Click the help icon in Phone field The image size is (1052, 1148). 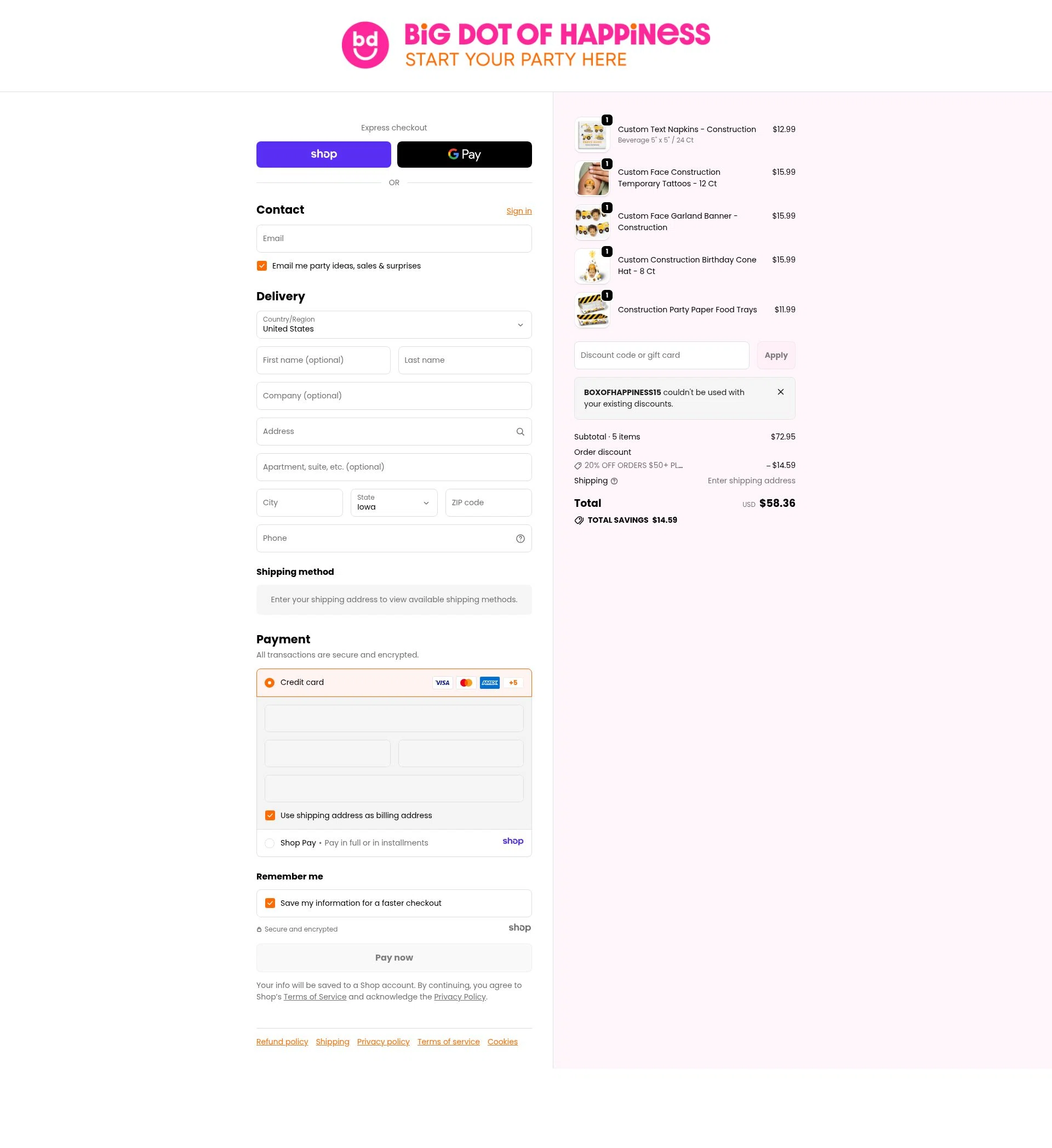(x=520, y=539)
